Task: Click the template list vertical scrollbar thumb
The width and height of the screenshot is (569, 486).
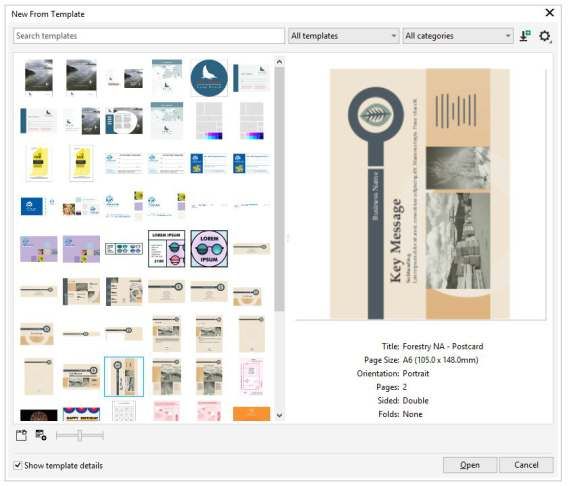Action: (279, 189)
